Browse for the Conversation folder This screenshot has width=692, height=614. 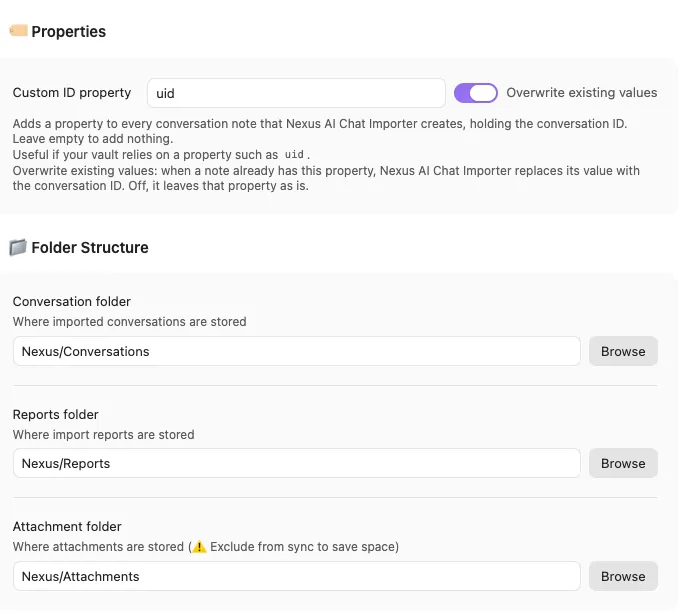[x=623, y=351]
